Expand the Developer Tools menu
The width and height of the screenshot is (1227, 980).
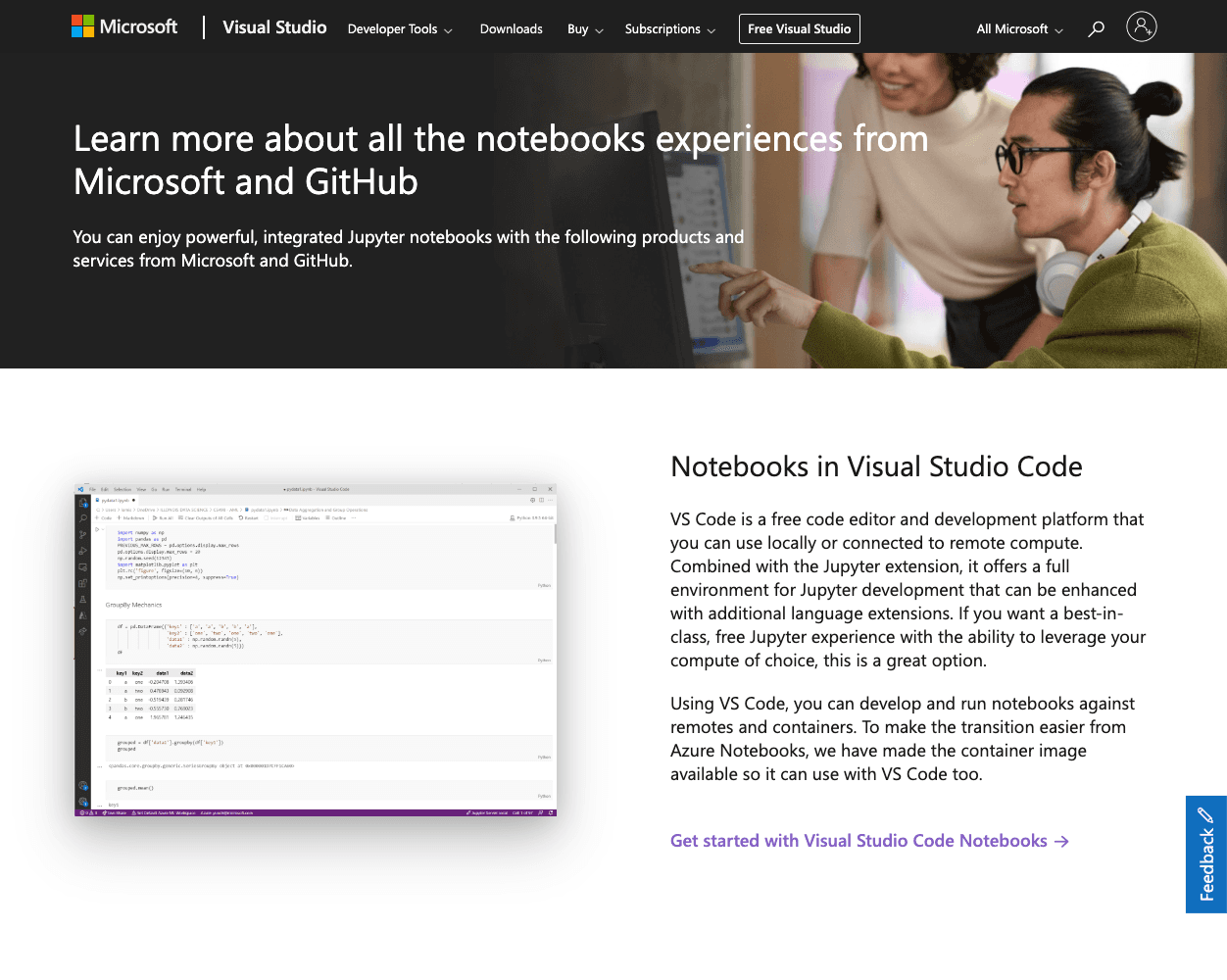tap(400, 29)
